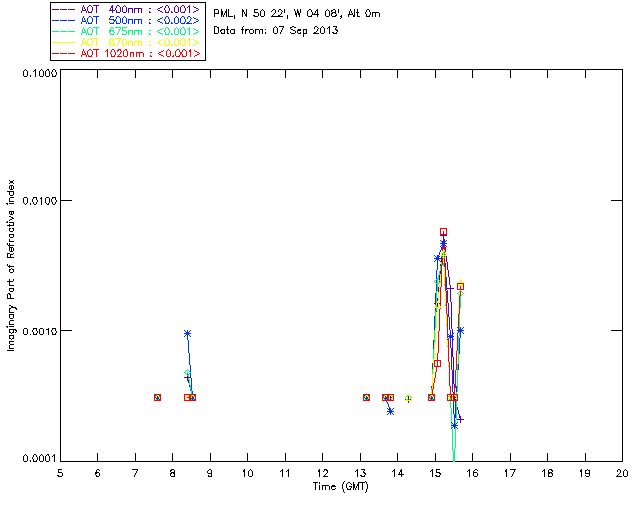Click the AOT 400nm legend entry
Screen dimensions: 640x512
click(x=127, y=9)
